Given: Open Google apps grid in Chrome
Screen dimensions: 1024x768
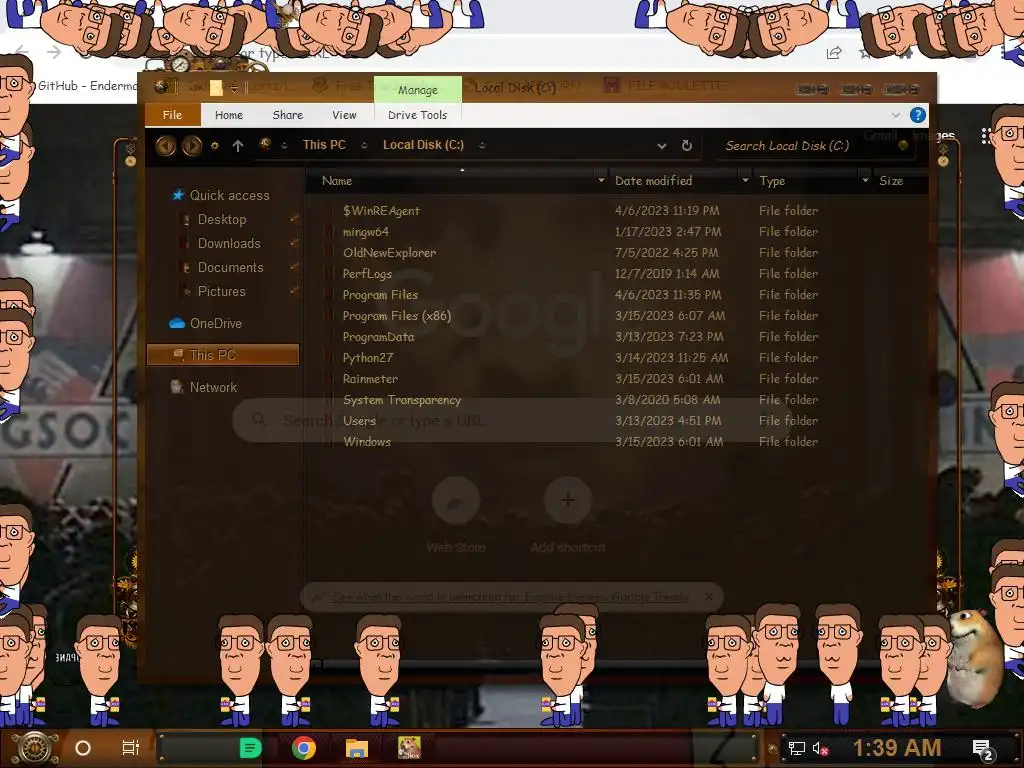Looking at the screenshot, I should 986,136.
